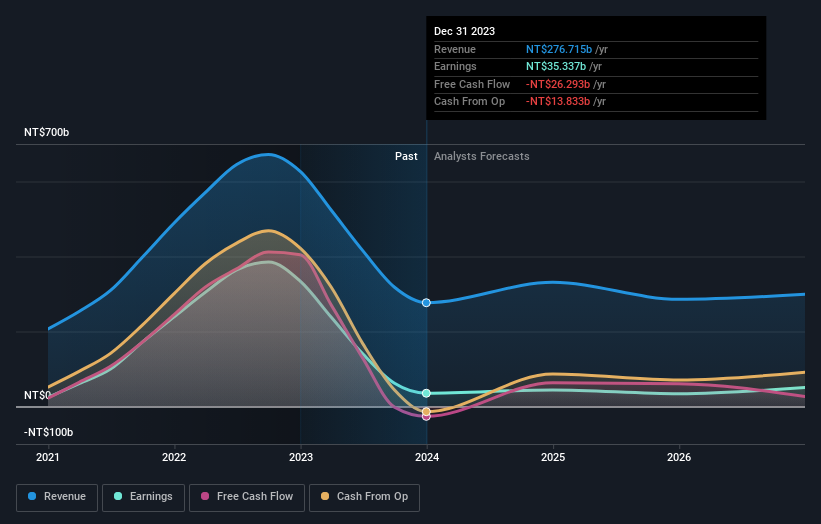Image resolution: width=821 pixels, height=524 pixels.
Task: Click the -NT$26.293b free cash flow value
Action: click(558, 84)
